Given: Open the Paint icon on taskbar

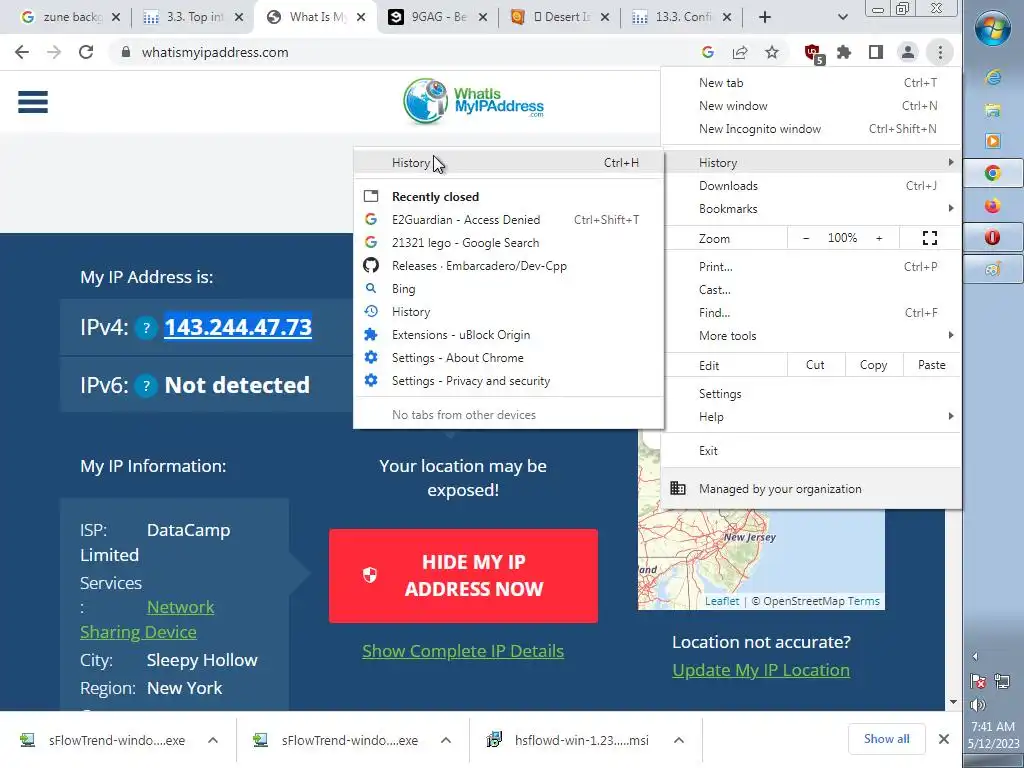Looking at the screenshot, I should (x=993, y=268).
